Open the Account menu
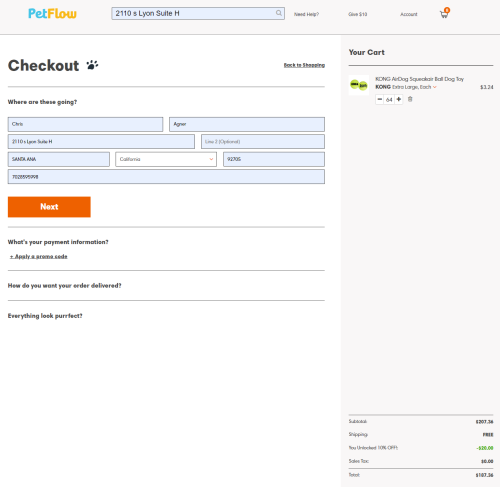Viewport: 500px width, 487px height. point(409,14)
